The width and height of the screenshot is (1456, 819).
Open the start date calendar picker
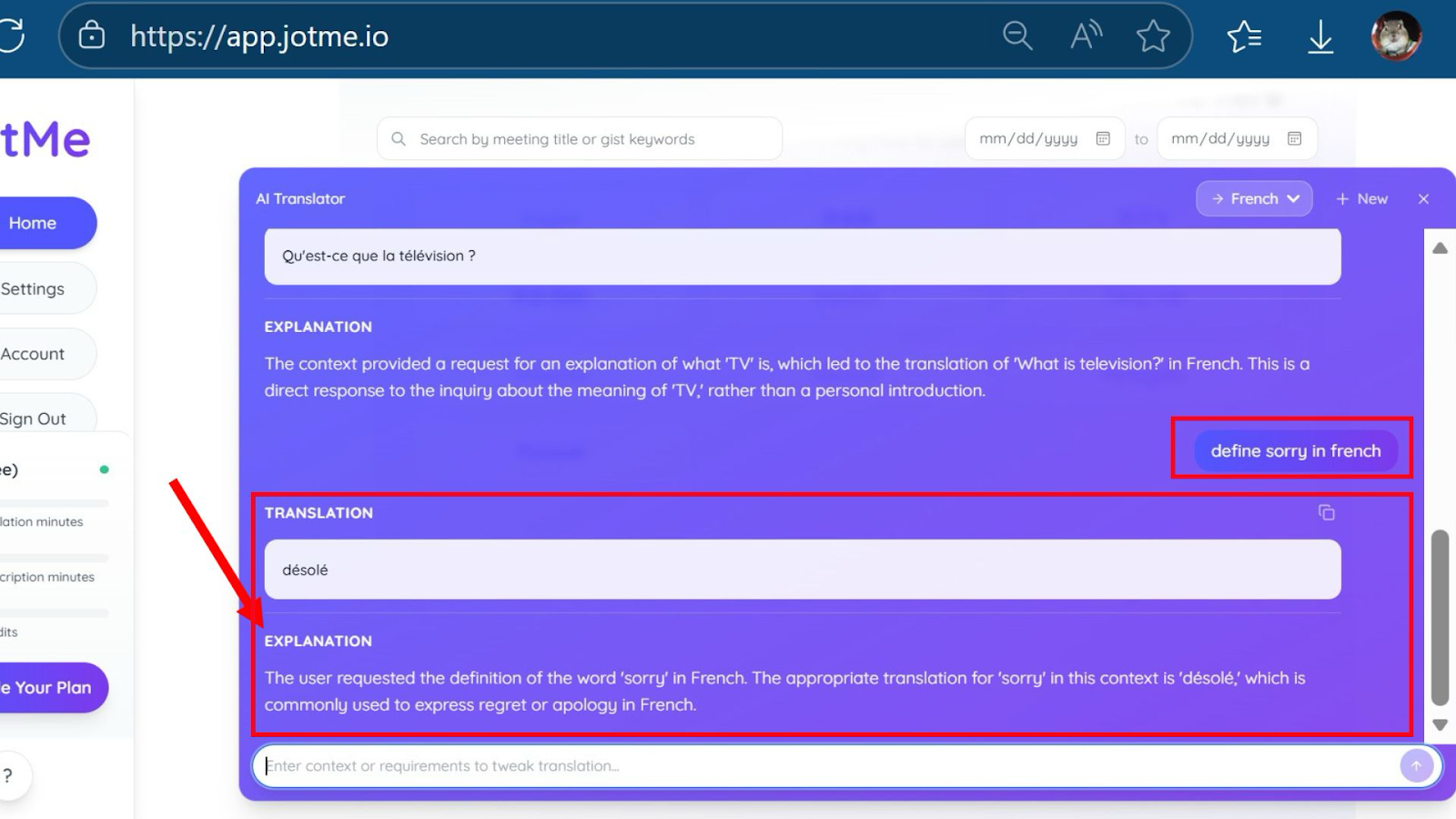1102,138
